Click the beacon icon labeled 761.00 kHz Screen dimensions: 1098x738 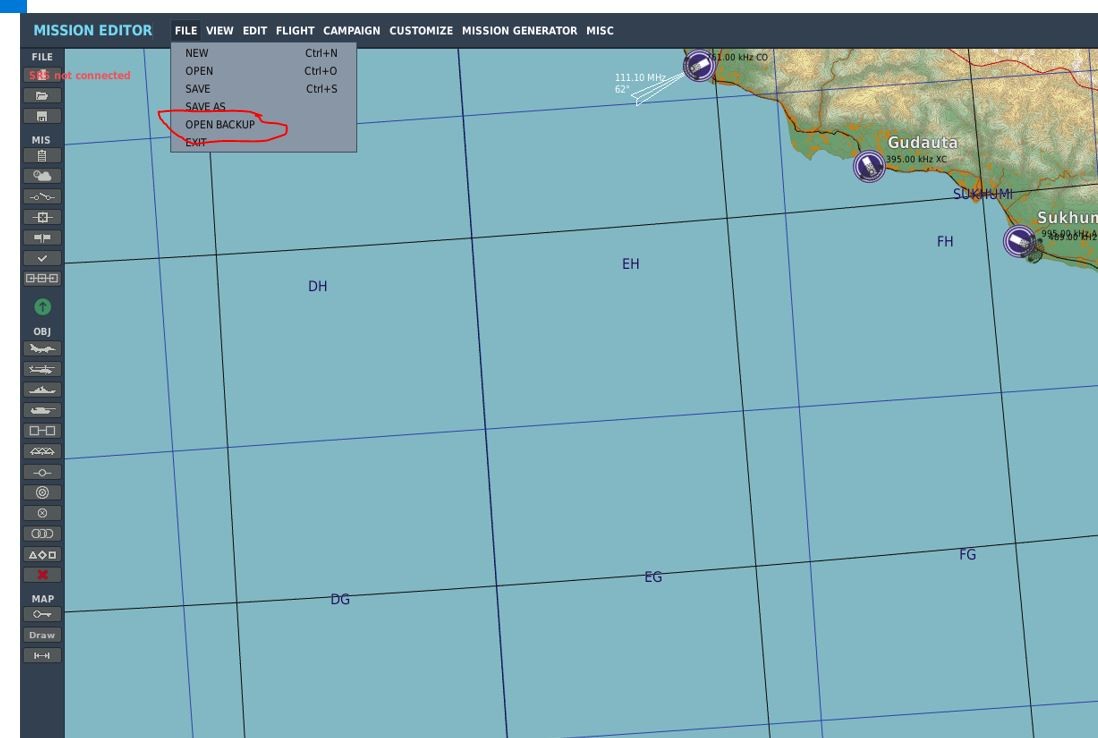pyautogui.click(x=699, y=66)
